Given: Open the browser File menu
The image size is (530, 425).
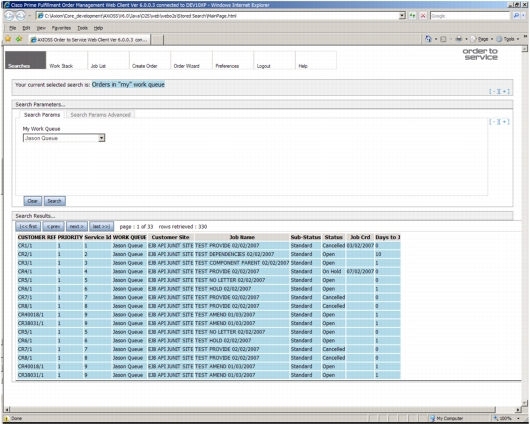Looking at the screenshot, I should pos(13,28).
